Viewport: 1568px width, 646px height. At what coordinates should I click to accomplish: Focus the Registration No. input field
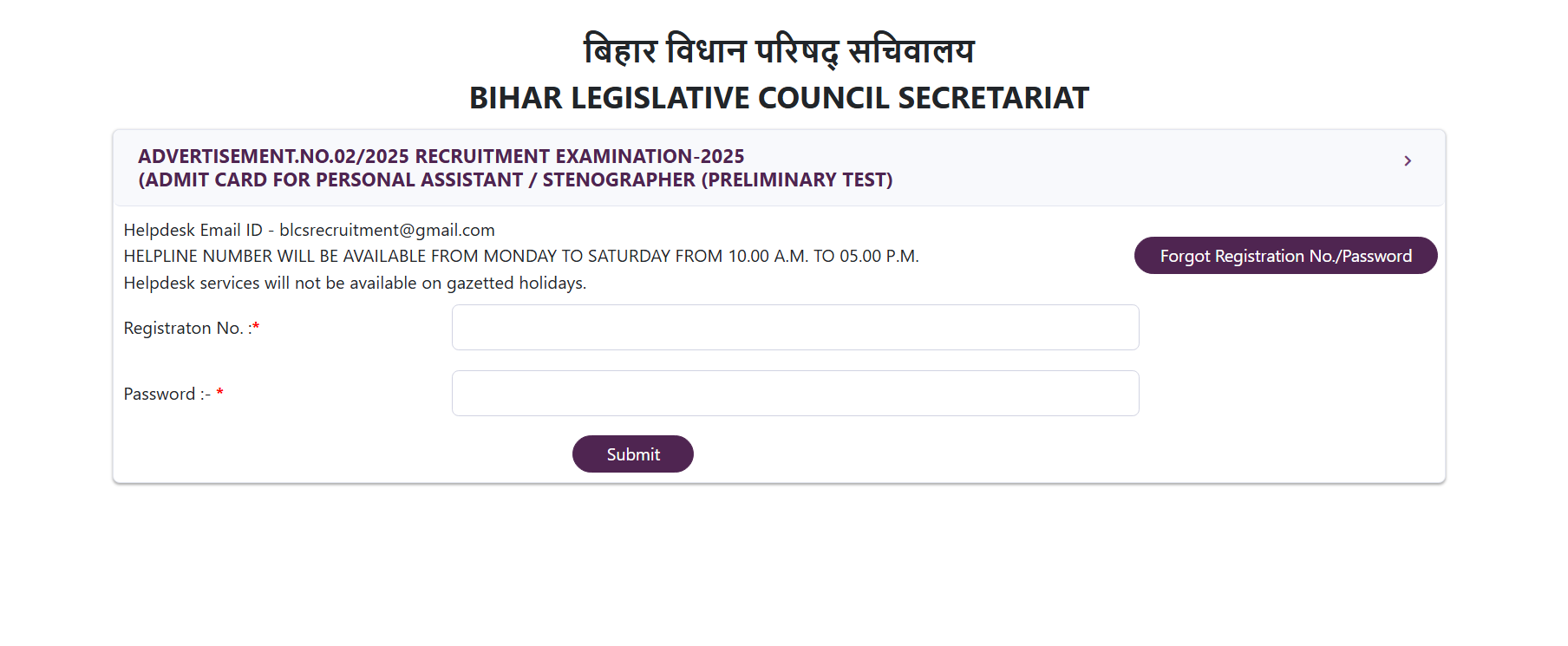(794, 328)
